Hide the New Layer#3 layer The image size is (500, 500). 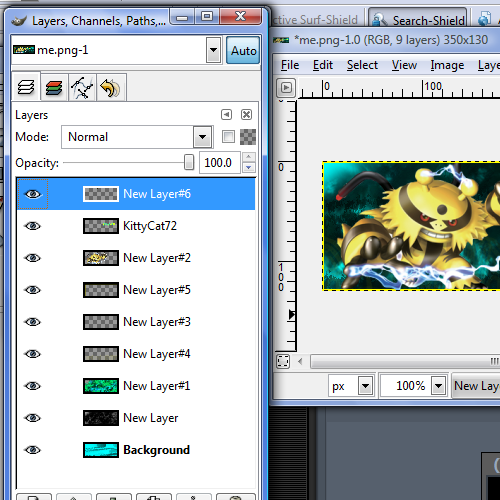(33, 322)
